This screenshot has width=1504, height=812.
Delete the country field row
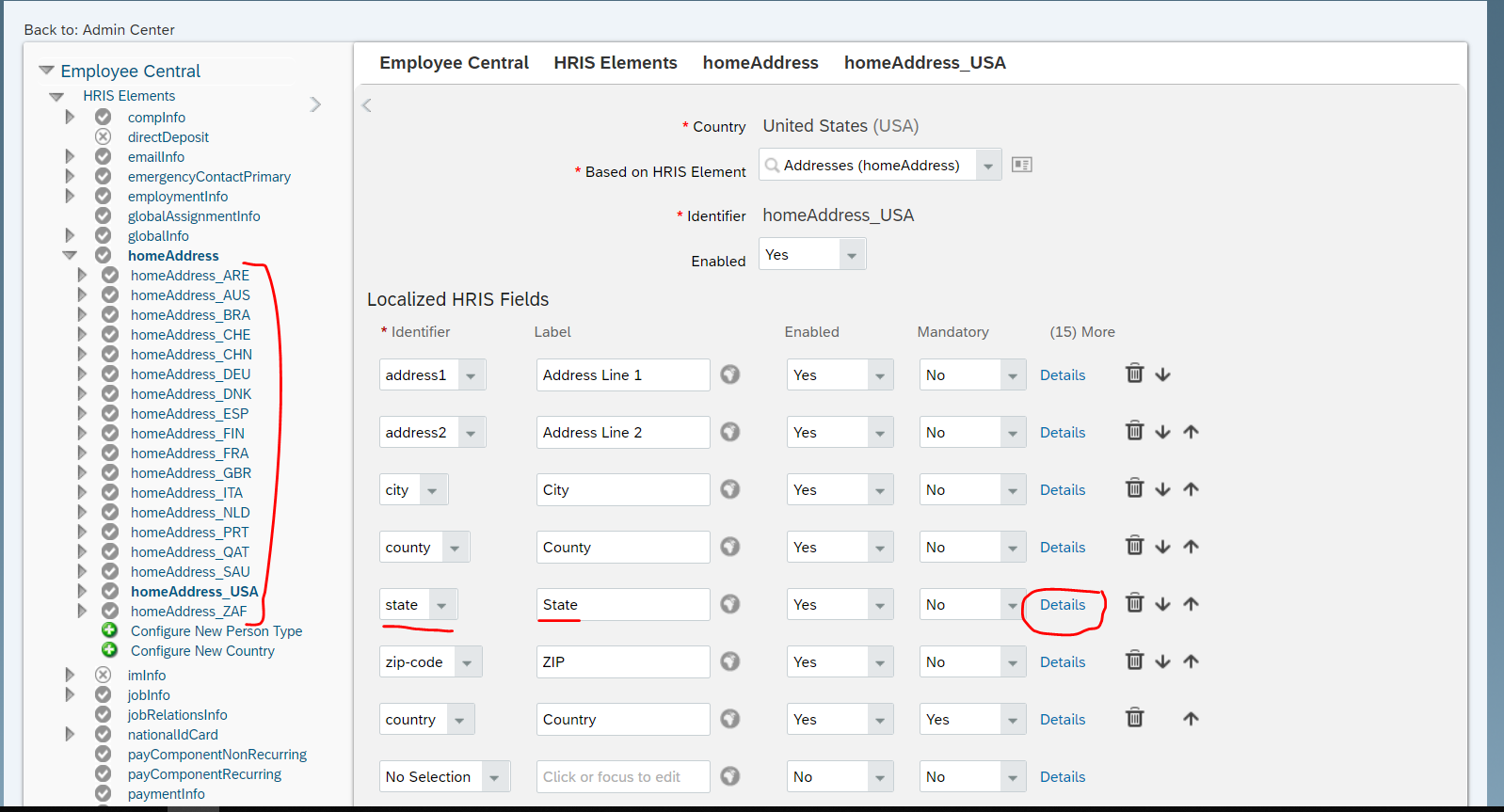(x=1134, y=718)
